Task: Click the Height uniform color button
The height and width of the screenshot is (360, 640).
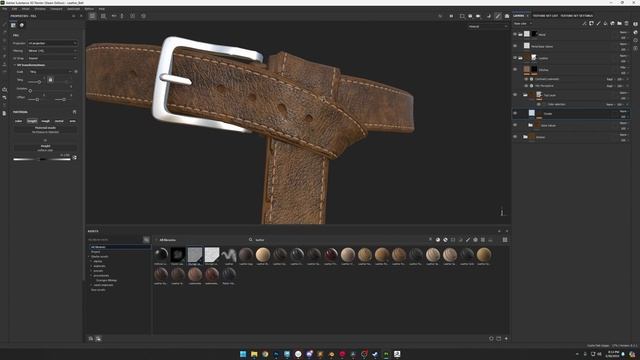Action: tap(45, 148)
